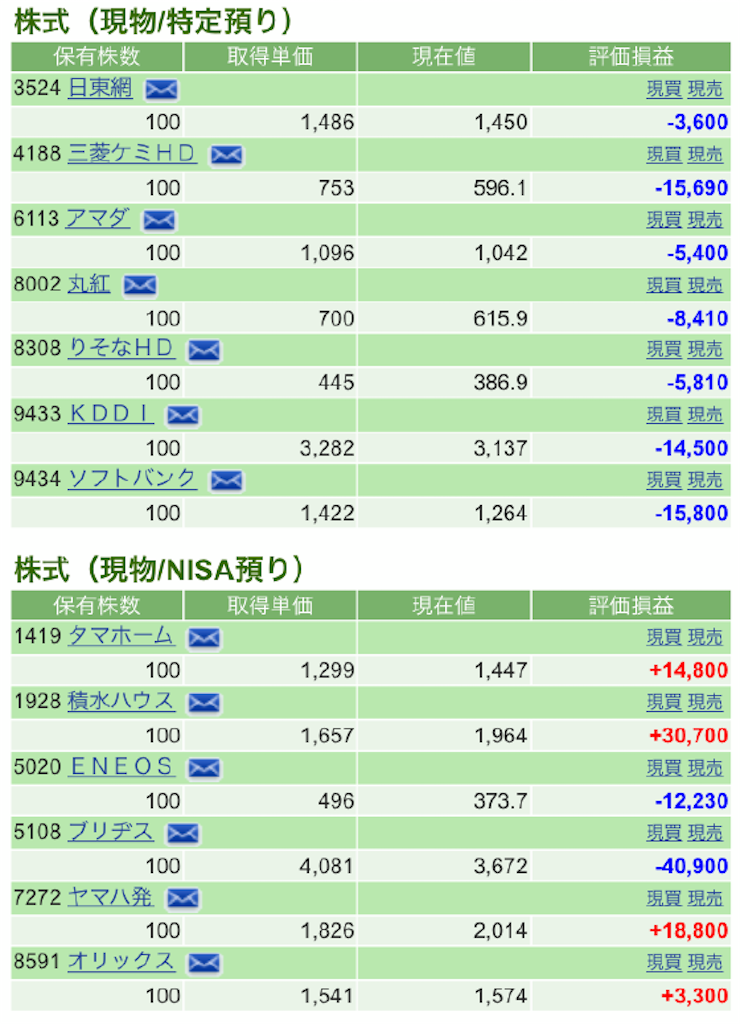Image resolution: width=740 pixels, height=1024 pixels.
Task: Click the mail icon next to ヤマハ発
Action: point(183,899)
